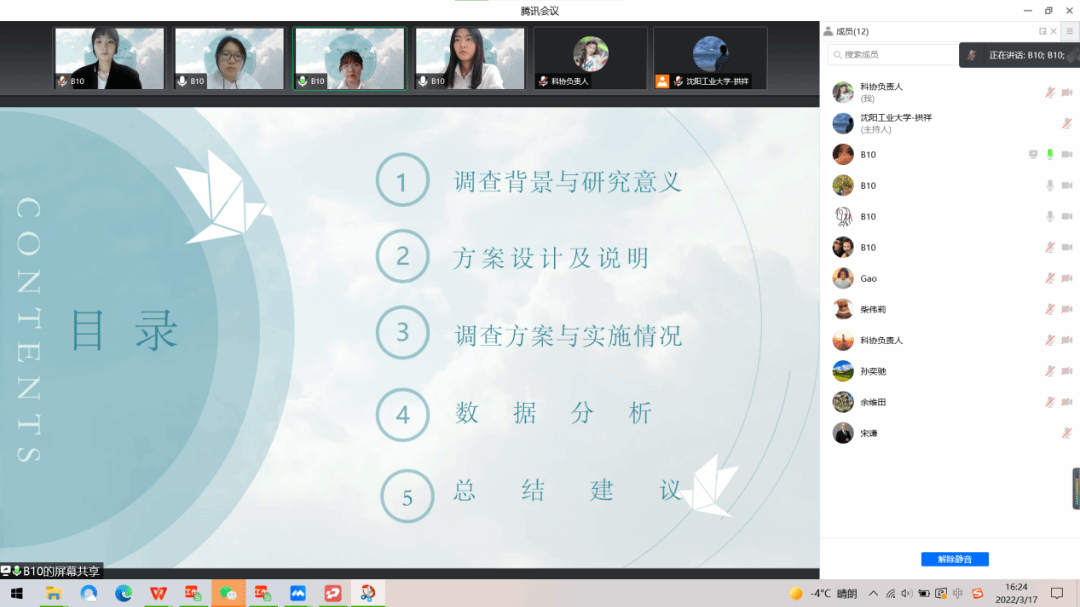1080x607 pixels.
Task: Open WPS Office from the taskbar
Action: (x=158, y=593)
